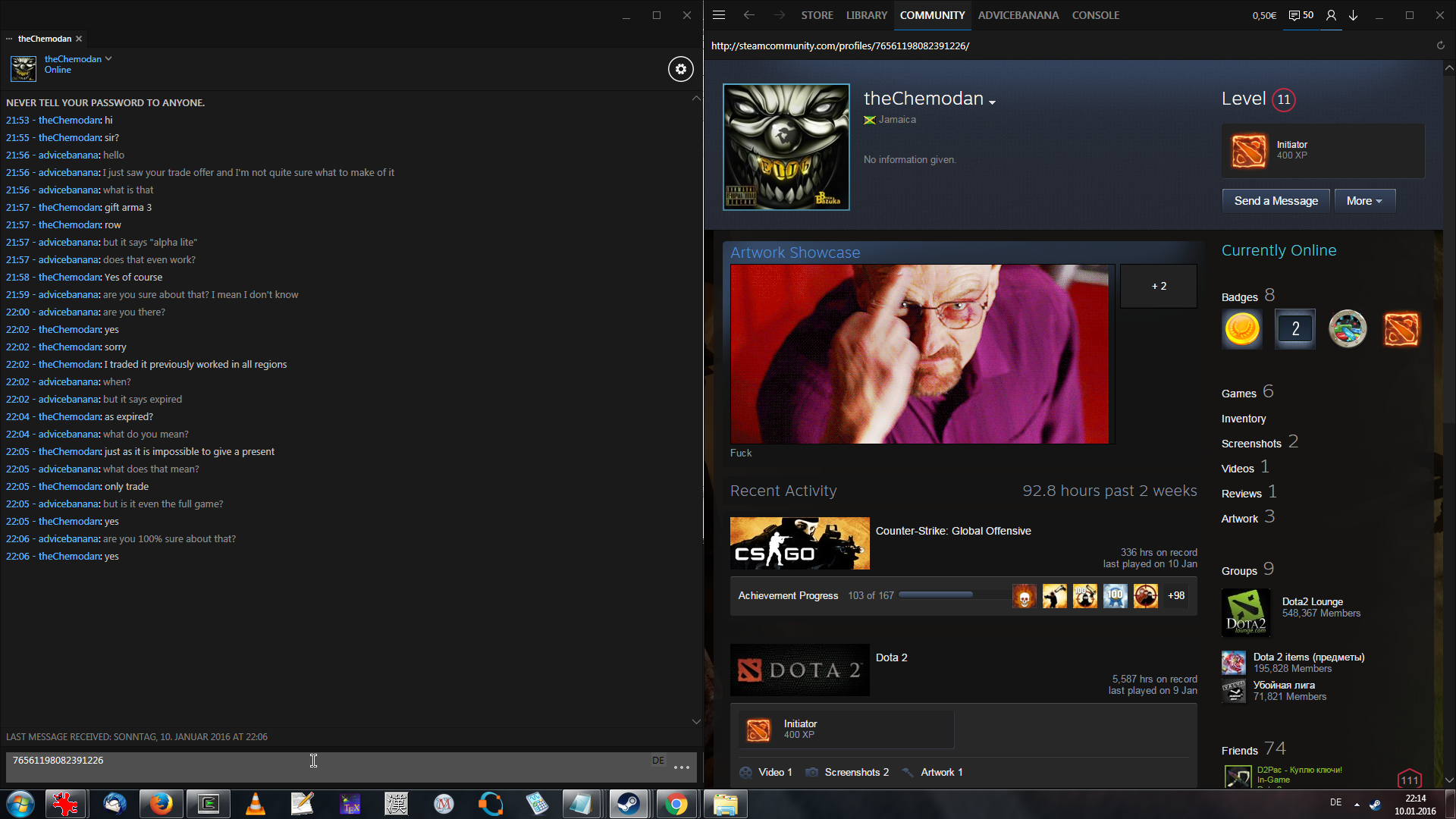This screenshot has width=1456, height=819.
Task: Go back using the back arrow
Action: point(749,15)
